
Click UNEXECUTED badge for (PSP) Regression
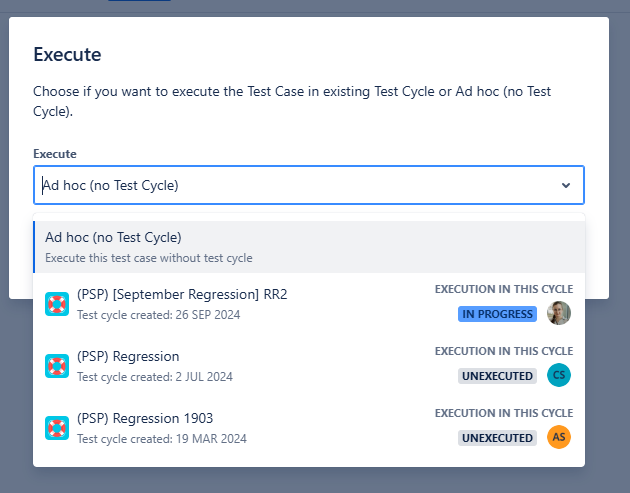497,376
